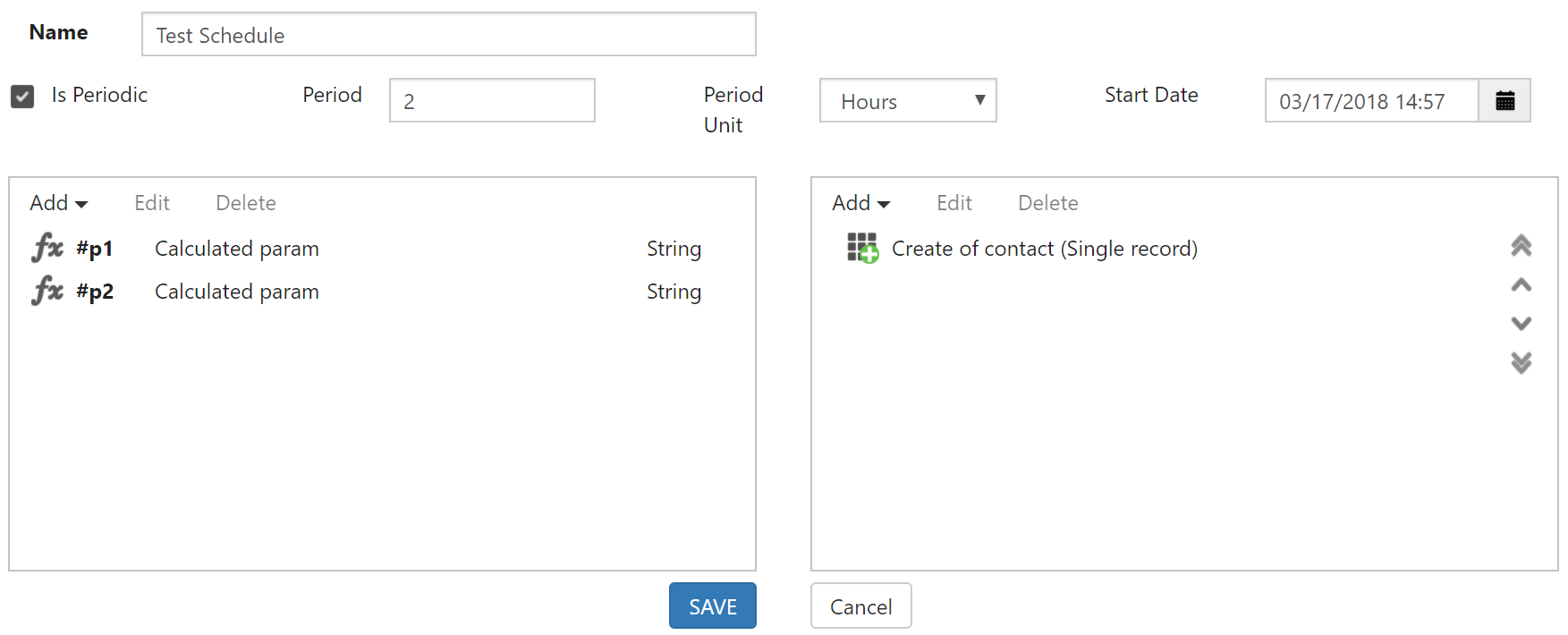Move action to bottom with double-down arrows
The image size is (1568, 635).
coord(1521,362)
